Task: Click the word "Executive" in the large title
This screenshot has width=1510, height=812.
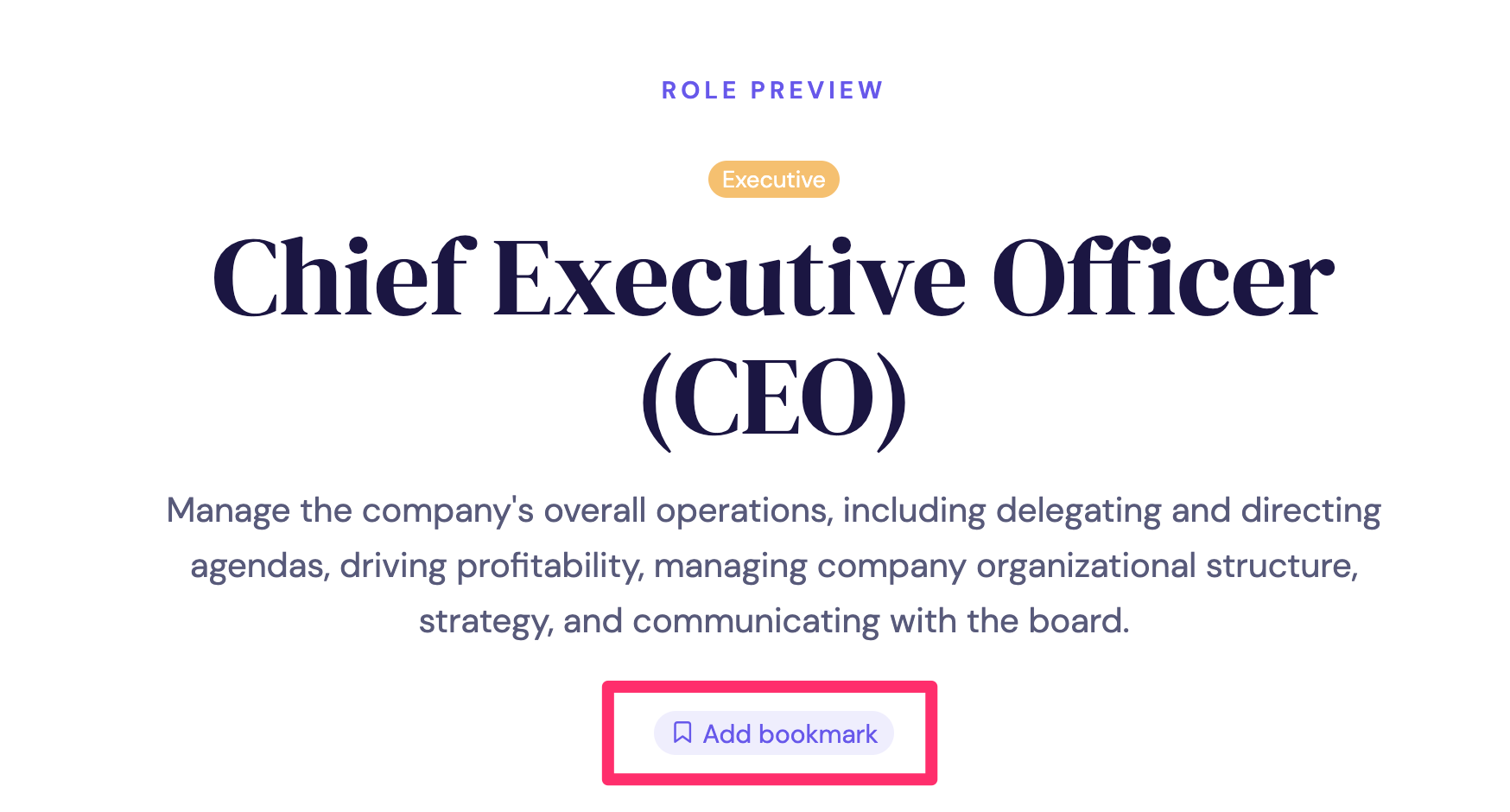Action: [x=730, y=280]
